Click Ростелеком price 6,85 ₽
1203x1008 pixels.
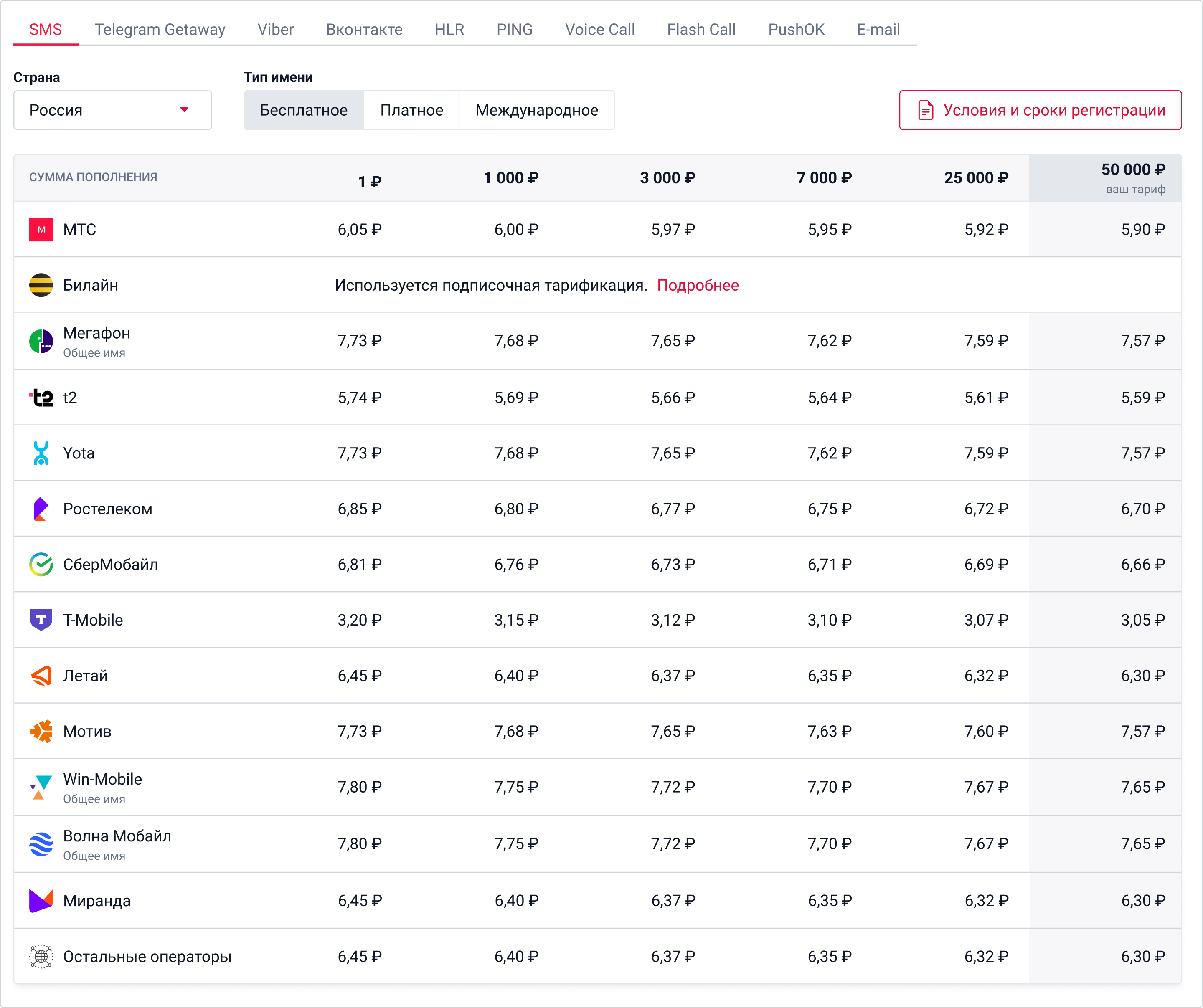tap(360, 509)
